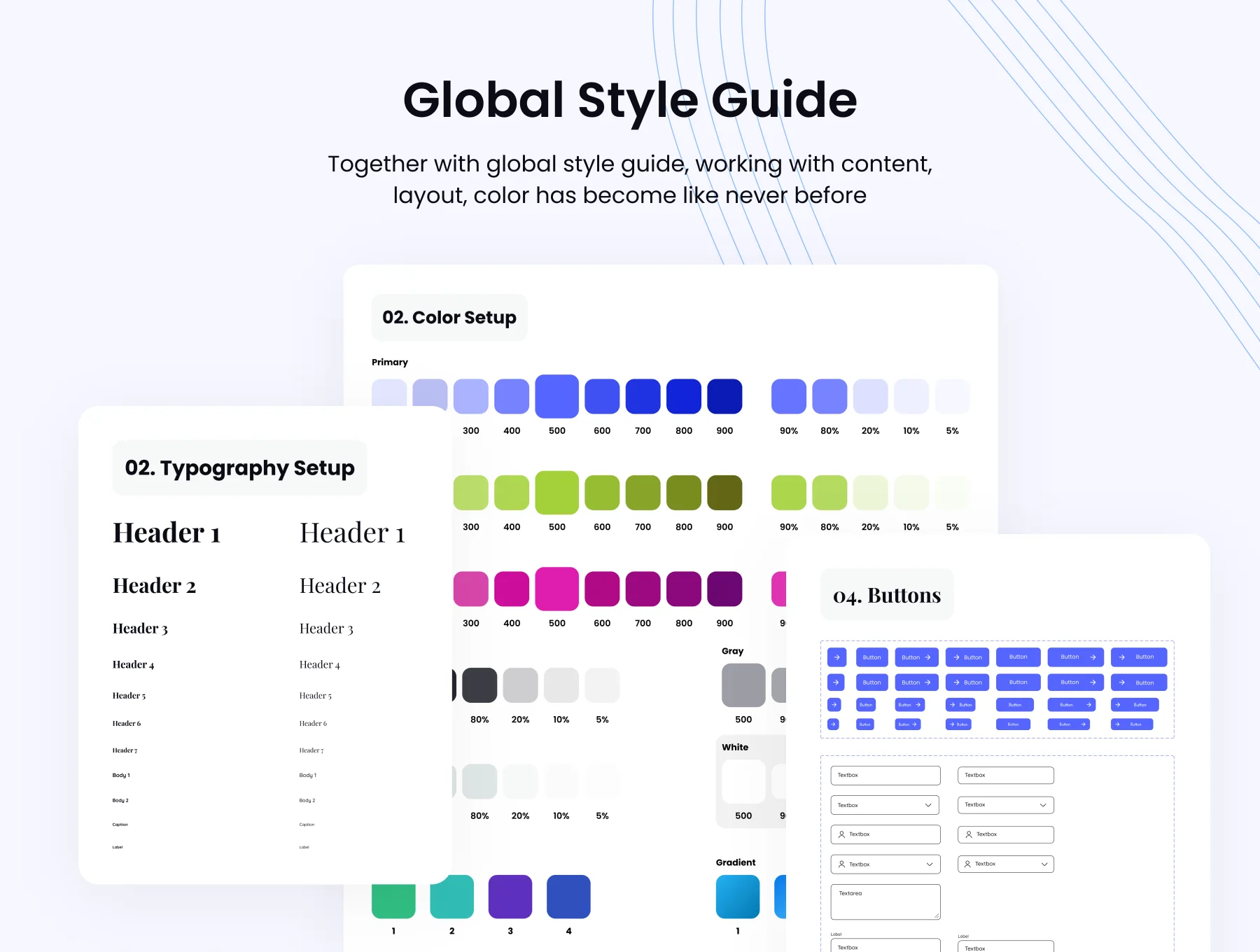Click user icon in right dropdown Textbox
Image resolution: width=1260 pixels, height=952 pixels.
(x=967, y=864)
